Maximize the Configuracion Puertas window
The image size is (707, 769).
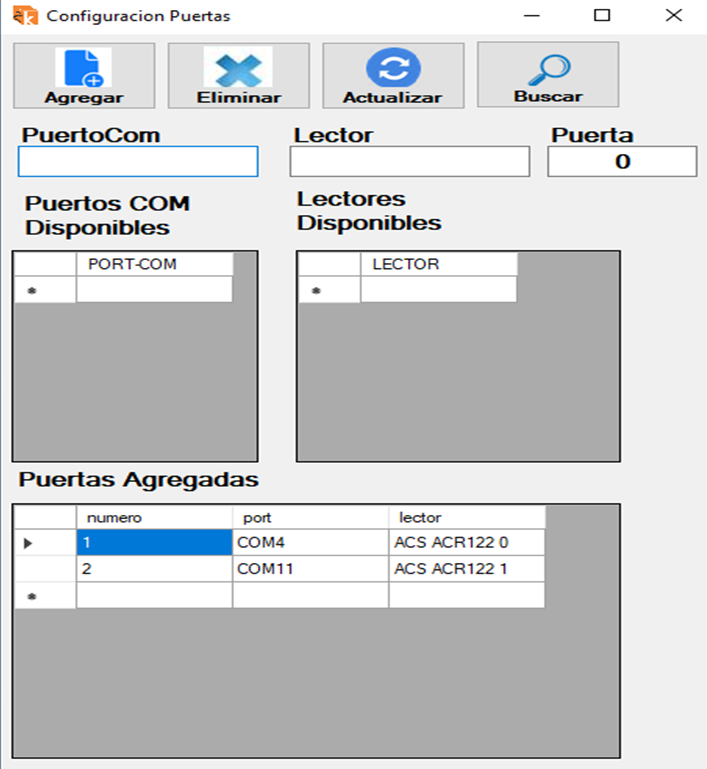click(601, 16)
